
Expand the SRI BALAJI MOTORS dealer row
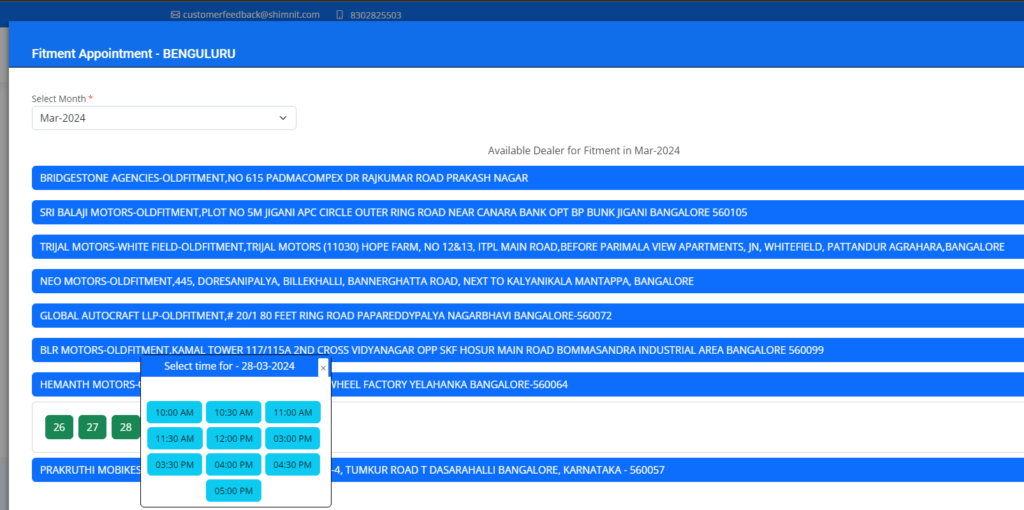528,212
